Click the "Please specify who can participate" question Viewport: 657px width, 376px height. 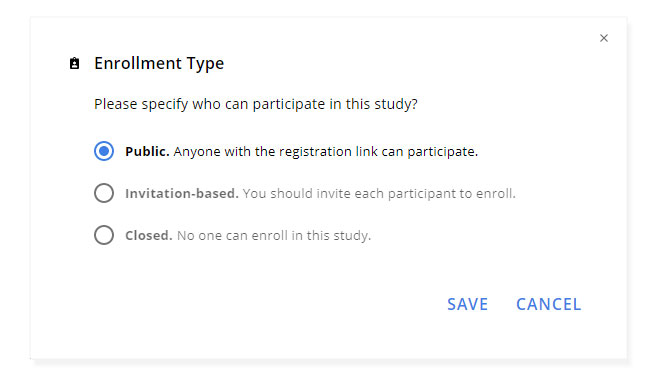pos(256,104)
